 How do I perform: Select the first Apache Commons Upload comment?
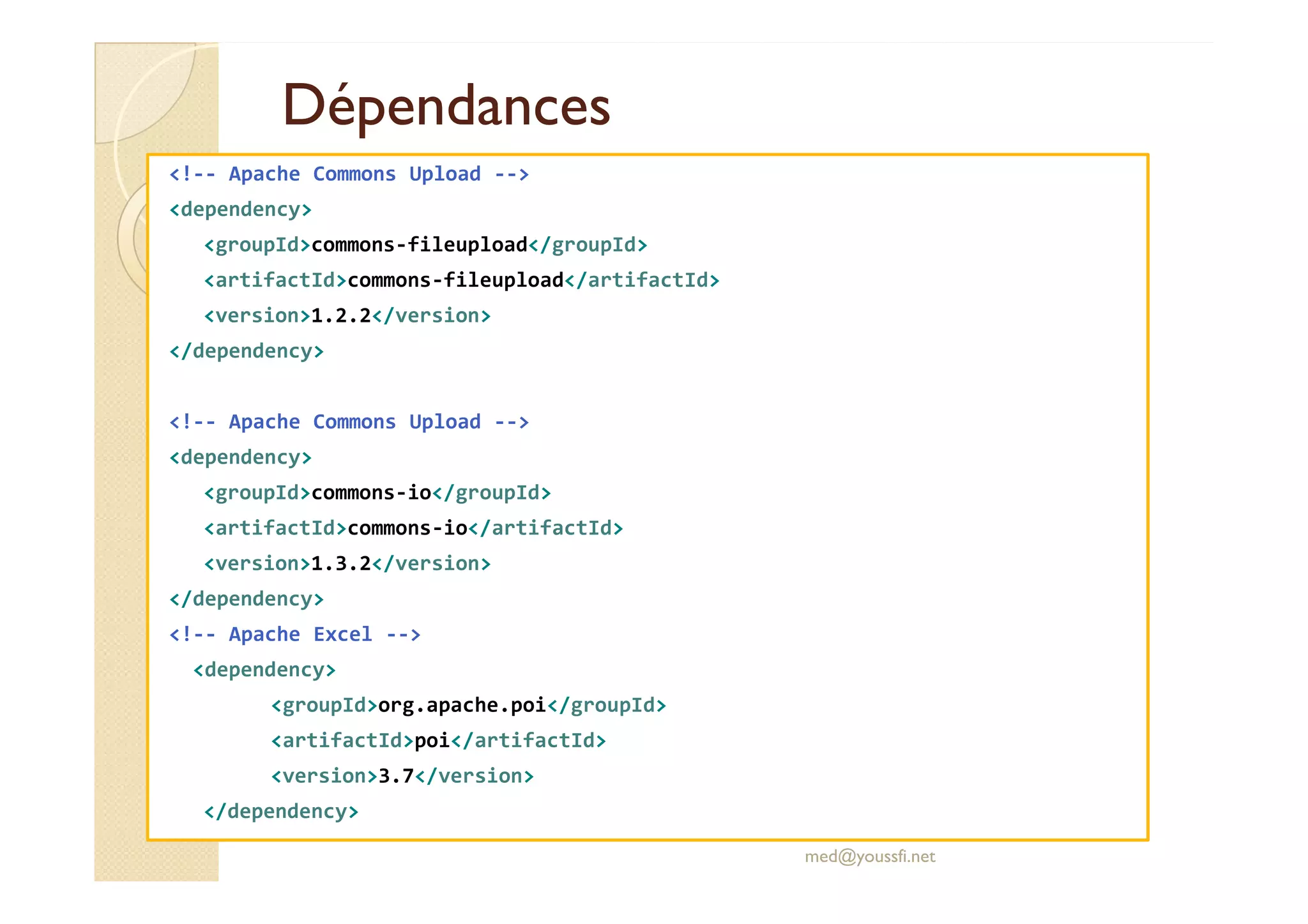[349, 174]
